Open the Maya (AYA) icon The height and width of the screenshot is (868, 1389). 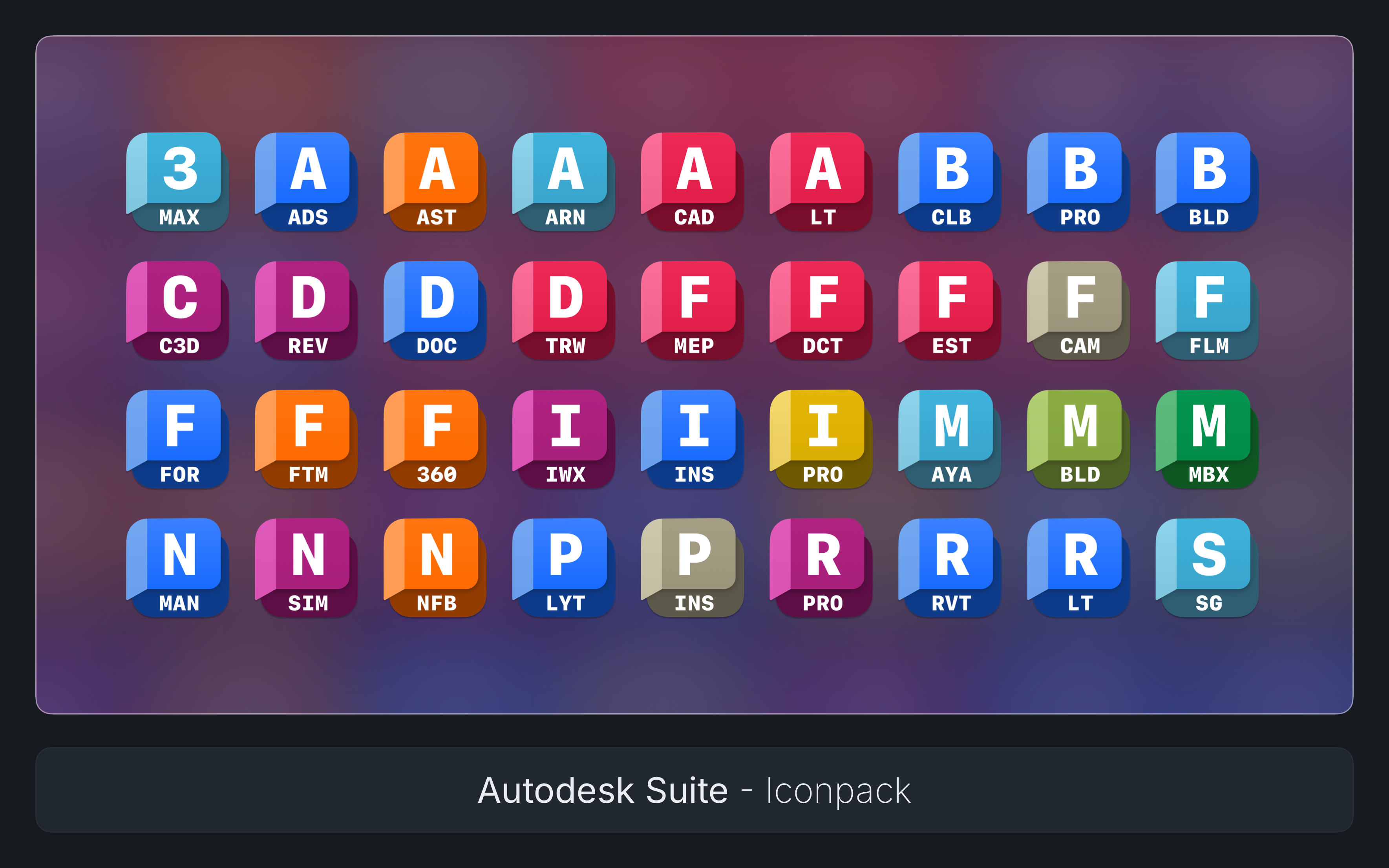[949, 439]
